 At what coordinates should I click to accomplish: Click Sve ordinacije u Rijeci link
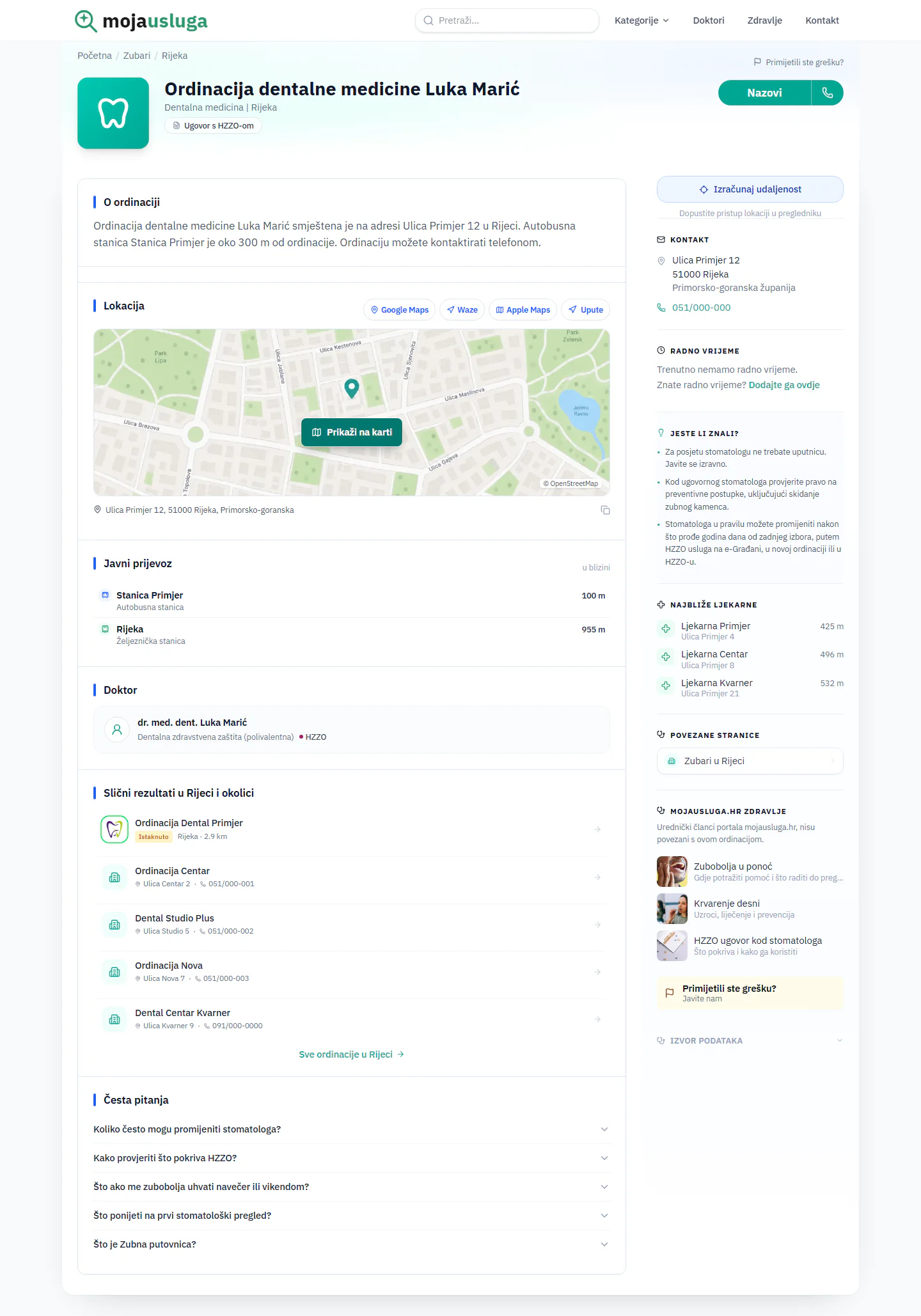(352, 1054)
